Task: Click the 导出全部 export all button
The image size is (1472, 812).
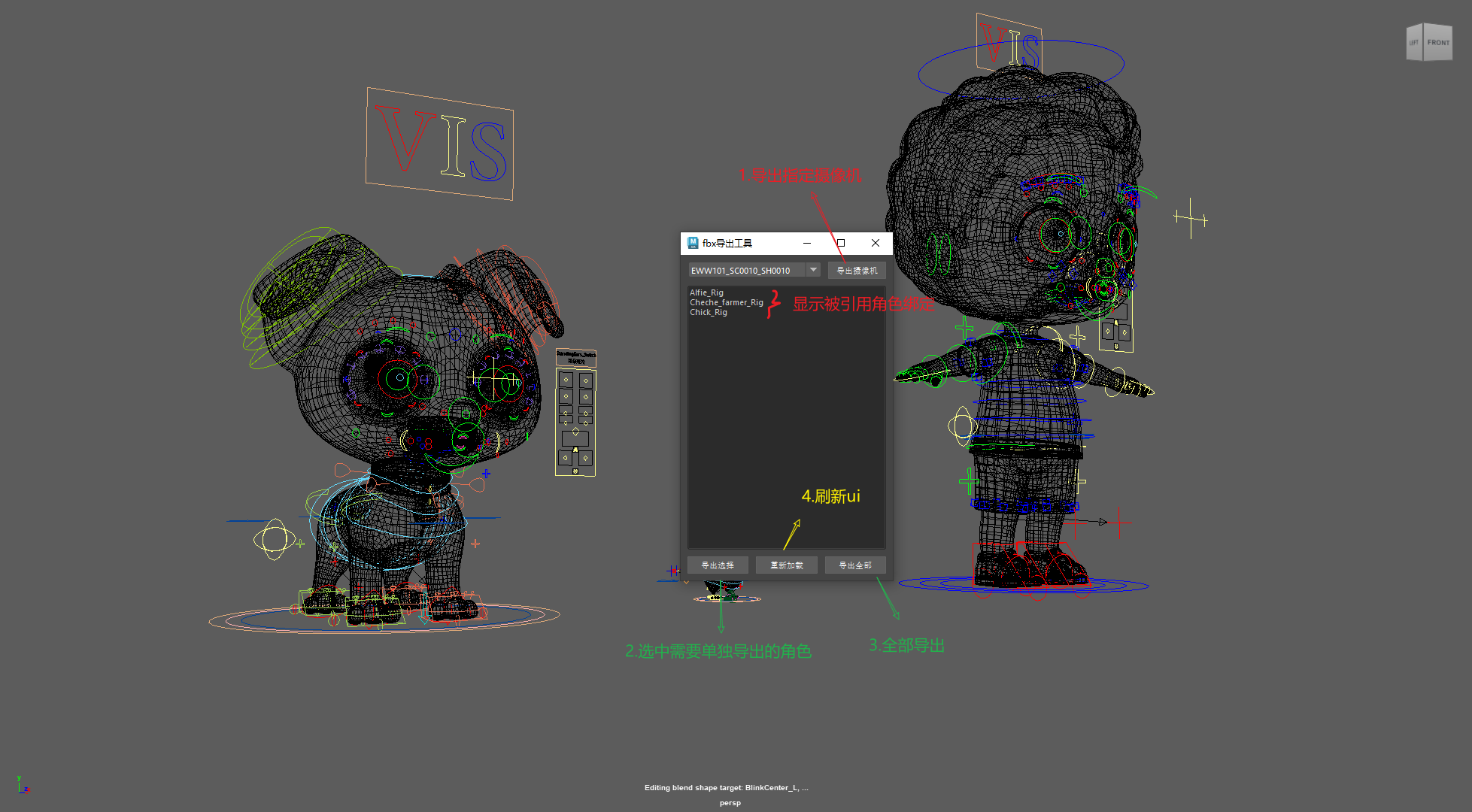Action: tap(855, 565)
